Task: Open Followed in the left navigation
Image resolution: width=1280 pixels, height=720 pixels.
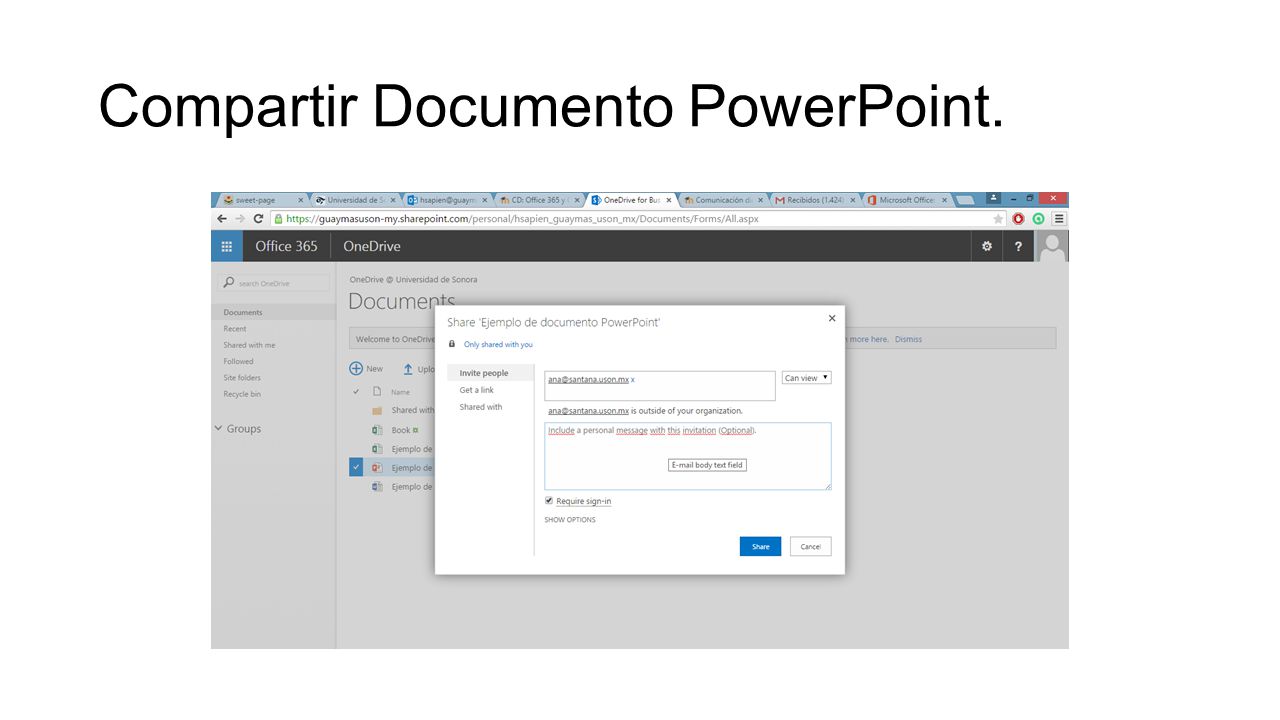Action: pos(238,361)
